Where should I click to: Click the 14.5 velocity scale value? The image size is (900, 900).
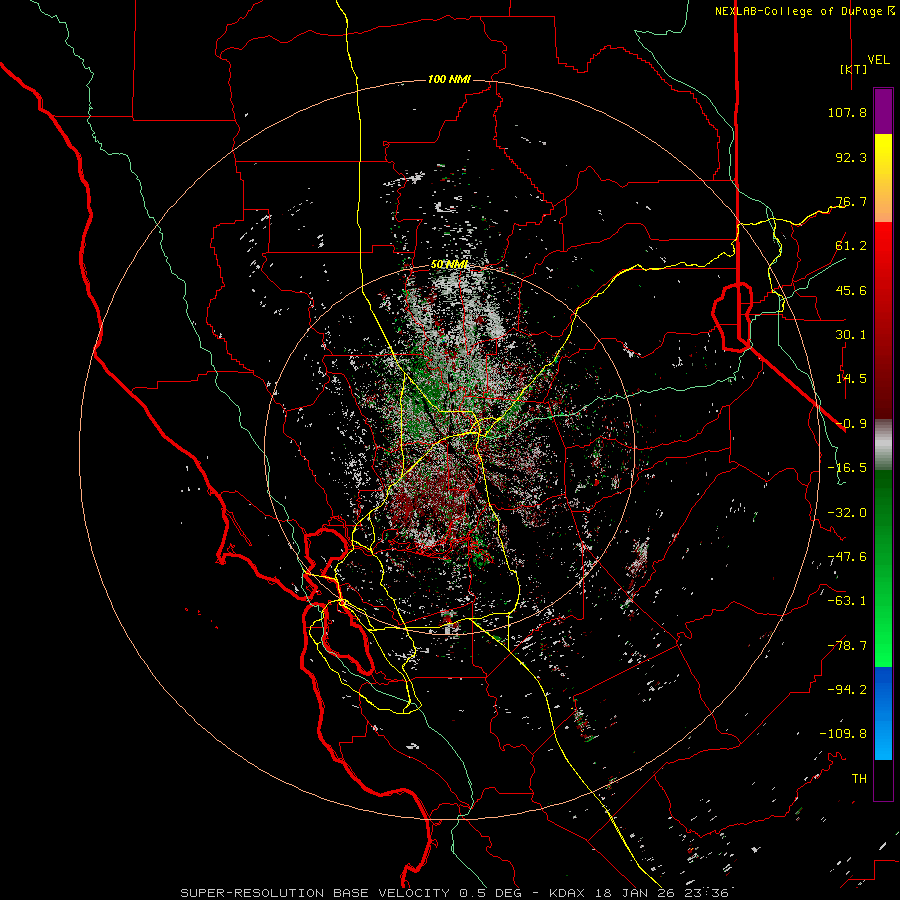coord(851,379)
